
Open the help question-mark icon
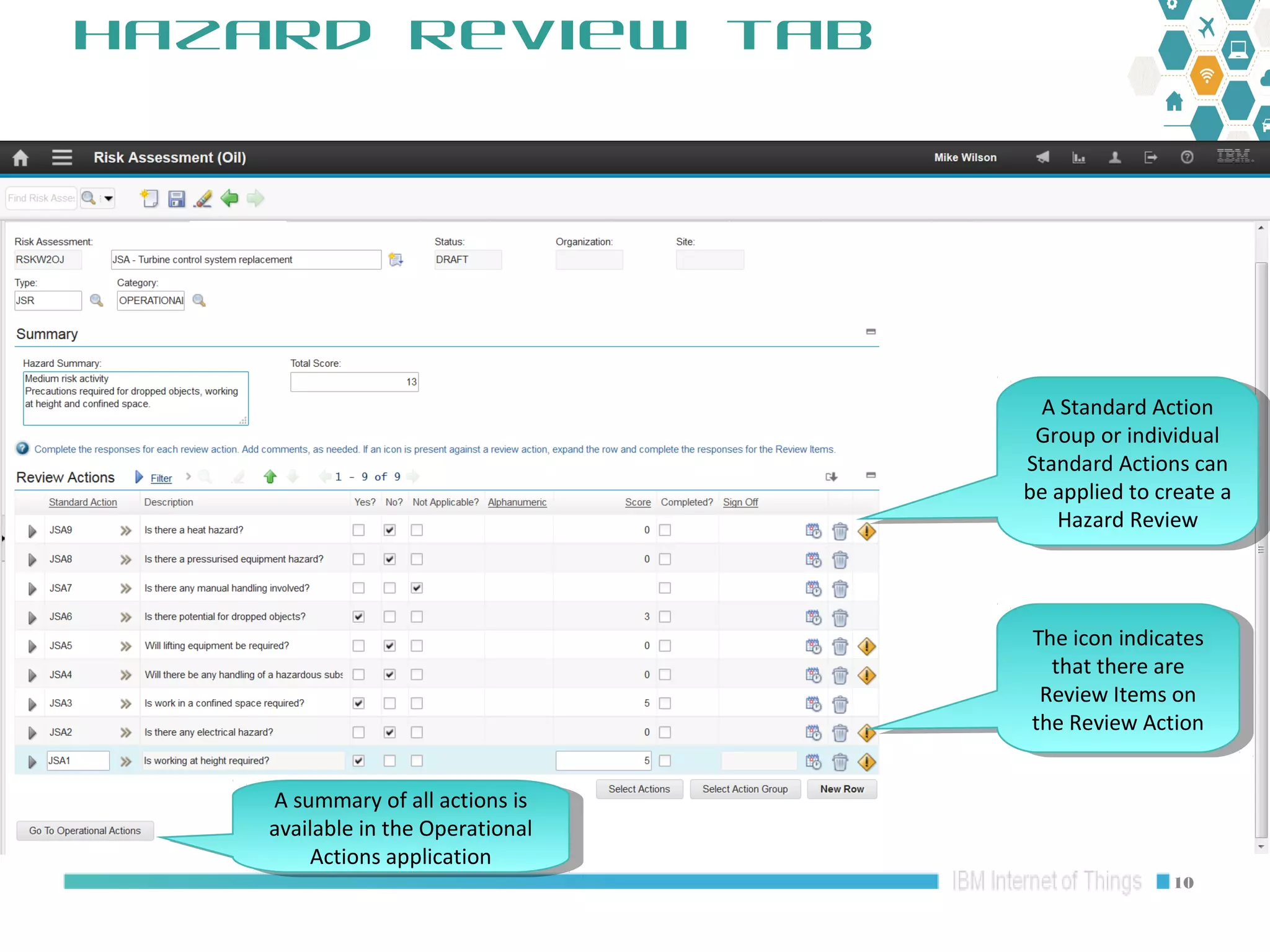(1187, 157)
